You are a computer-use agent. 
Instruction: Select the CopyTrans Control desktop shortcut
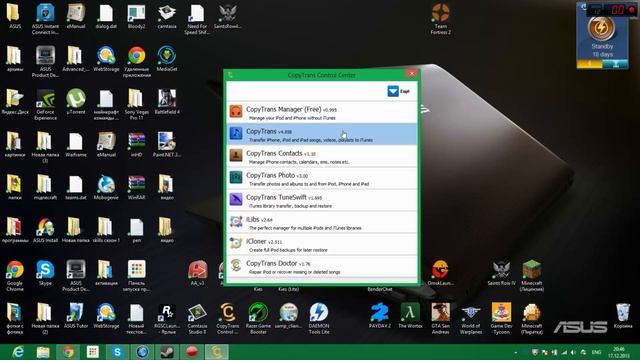227,319
